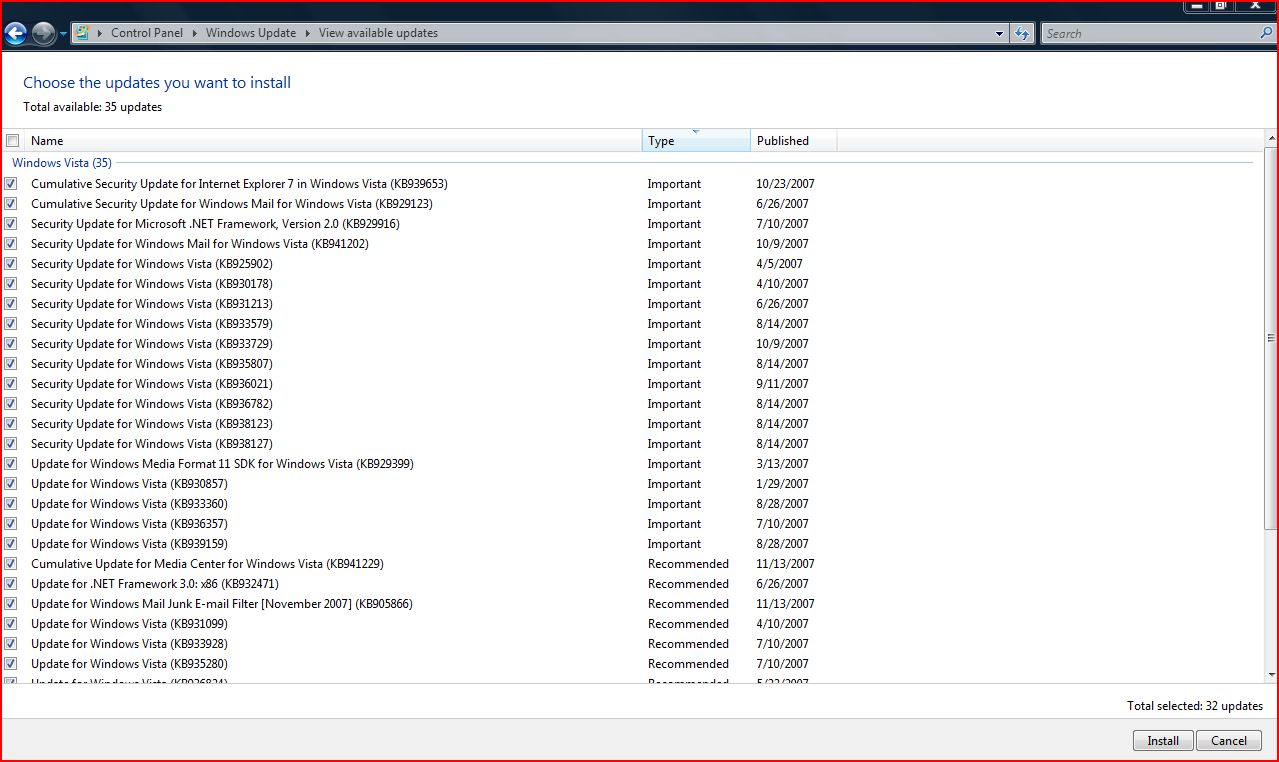Uncheck security update KB933729
1279x762 pixels.
(x=11, y=344)
